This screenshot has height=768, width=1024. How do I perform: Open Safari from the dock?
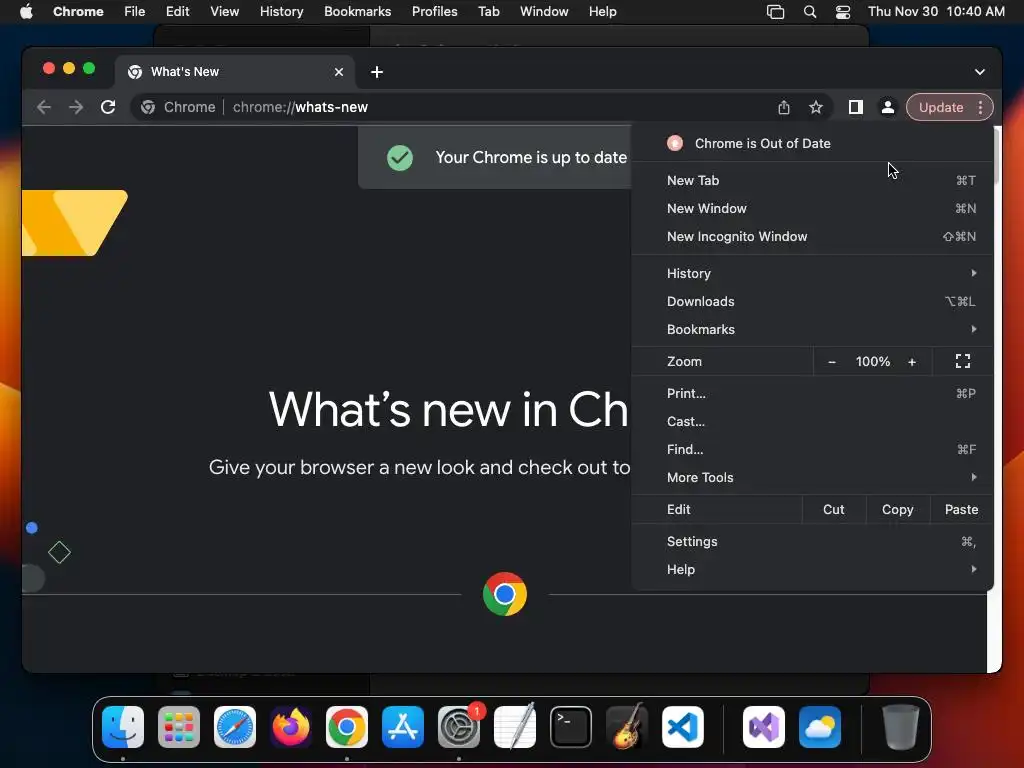(235, 727)
